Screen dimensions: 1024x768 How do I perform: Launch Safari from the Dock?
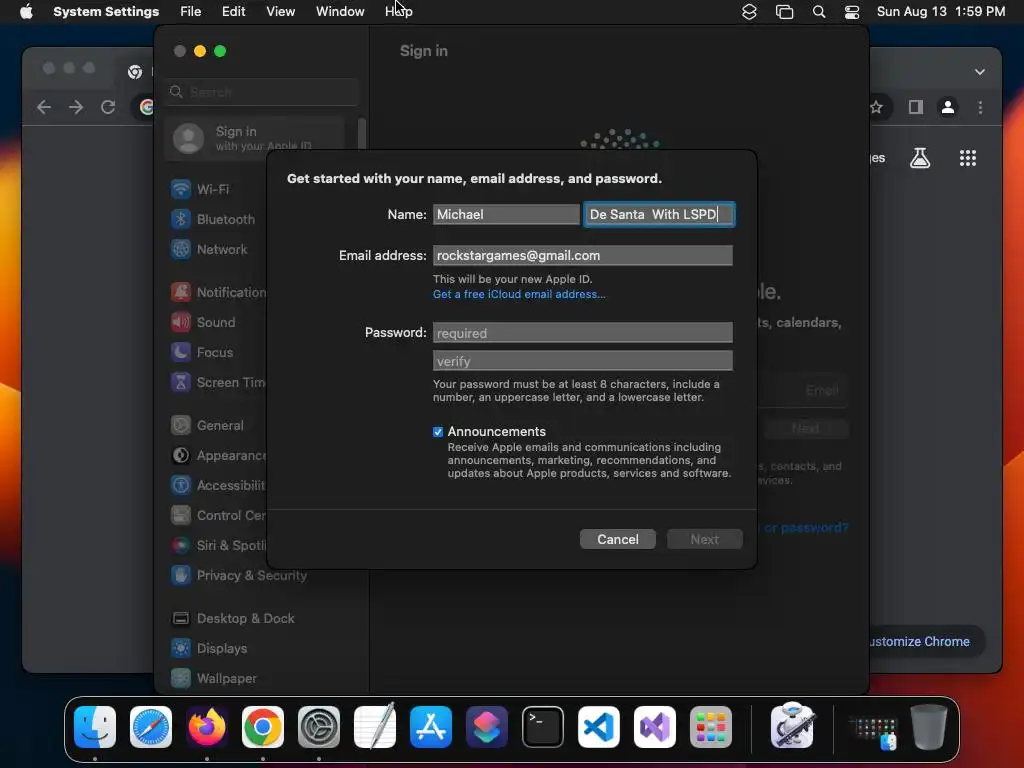(151, 727)
